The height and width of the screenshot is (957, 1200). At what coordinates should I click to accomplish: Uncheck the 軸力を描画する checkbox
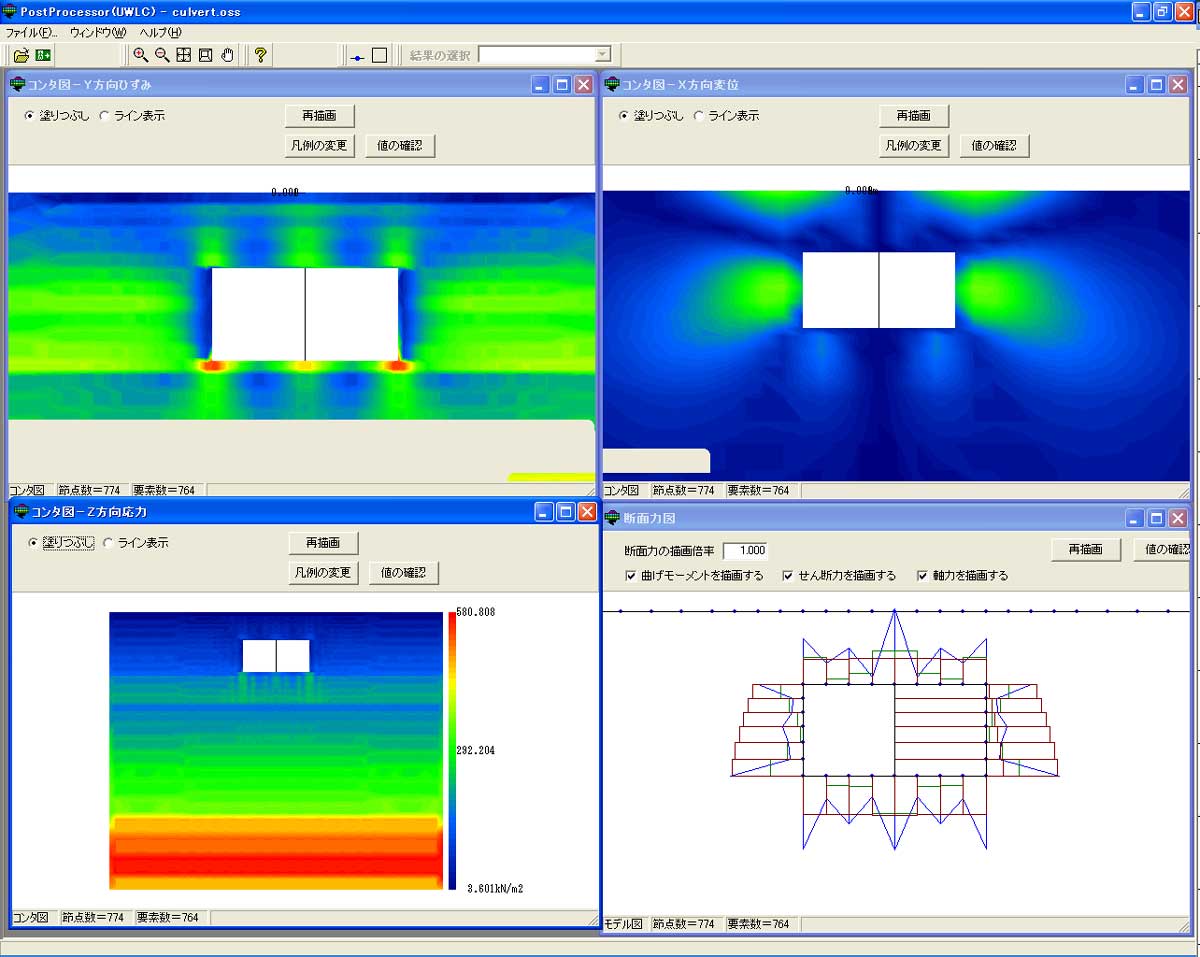point(922,576)
